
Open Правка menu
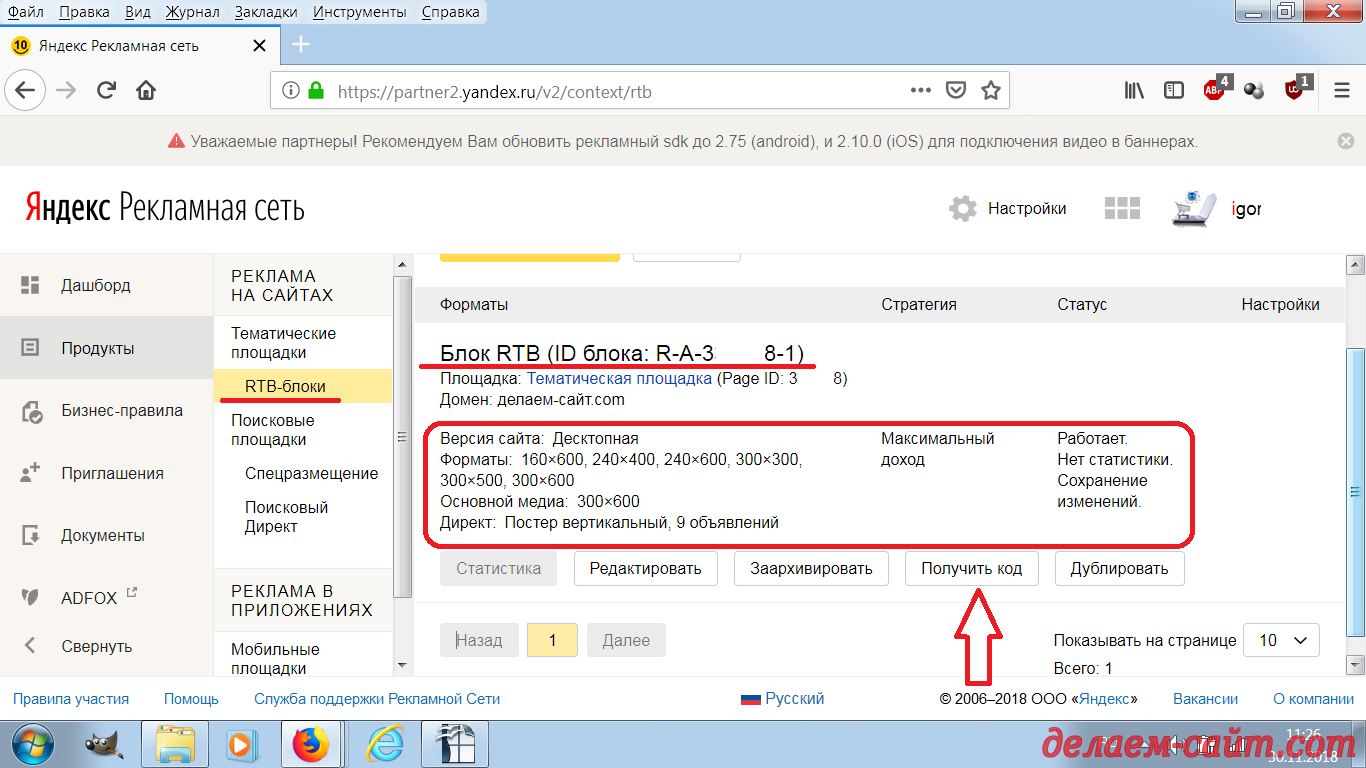click(x=85, y=12)
